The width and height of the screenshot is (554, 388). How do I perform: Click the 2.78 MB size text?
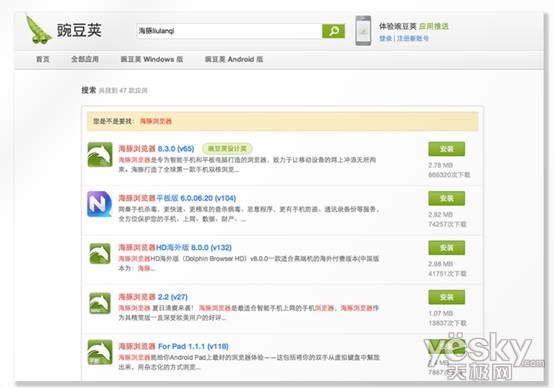(x=440, y=165)
